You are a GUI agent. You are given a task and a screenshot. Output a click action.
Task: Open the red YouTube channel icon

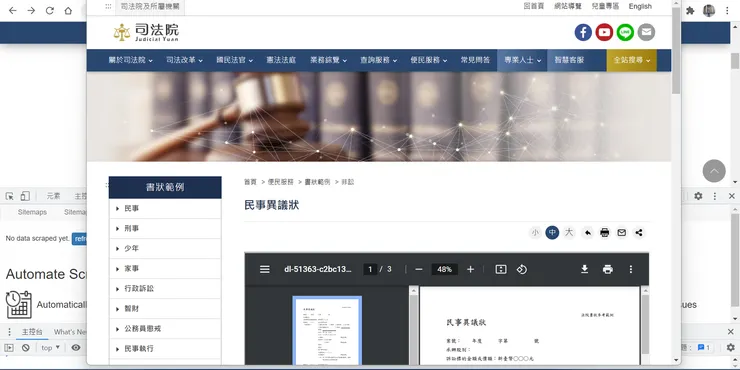(x=604, y=32)
